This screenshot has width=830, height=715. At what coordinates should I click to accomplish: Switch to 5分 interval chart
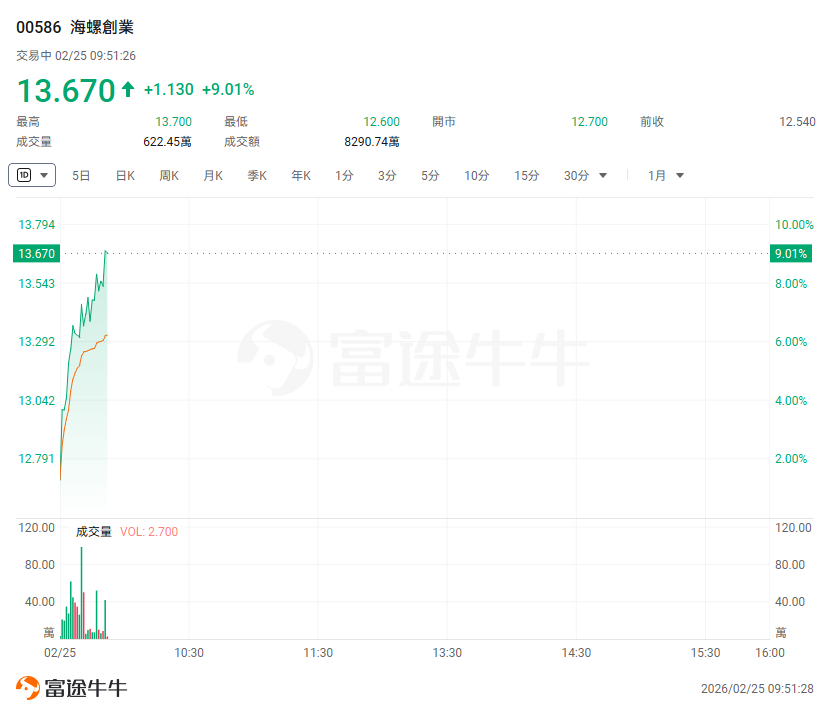coord(430,176)
